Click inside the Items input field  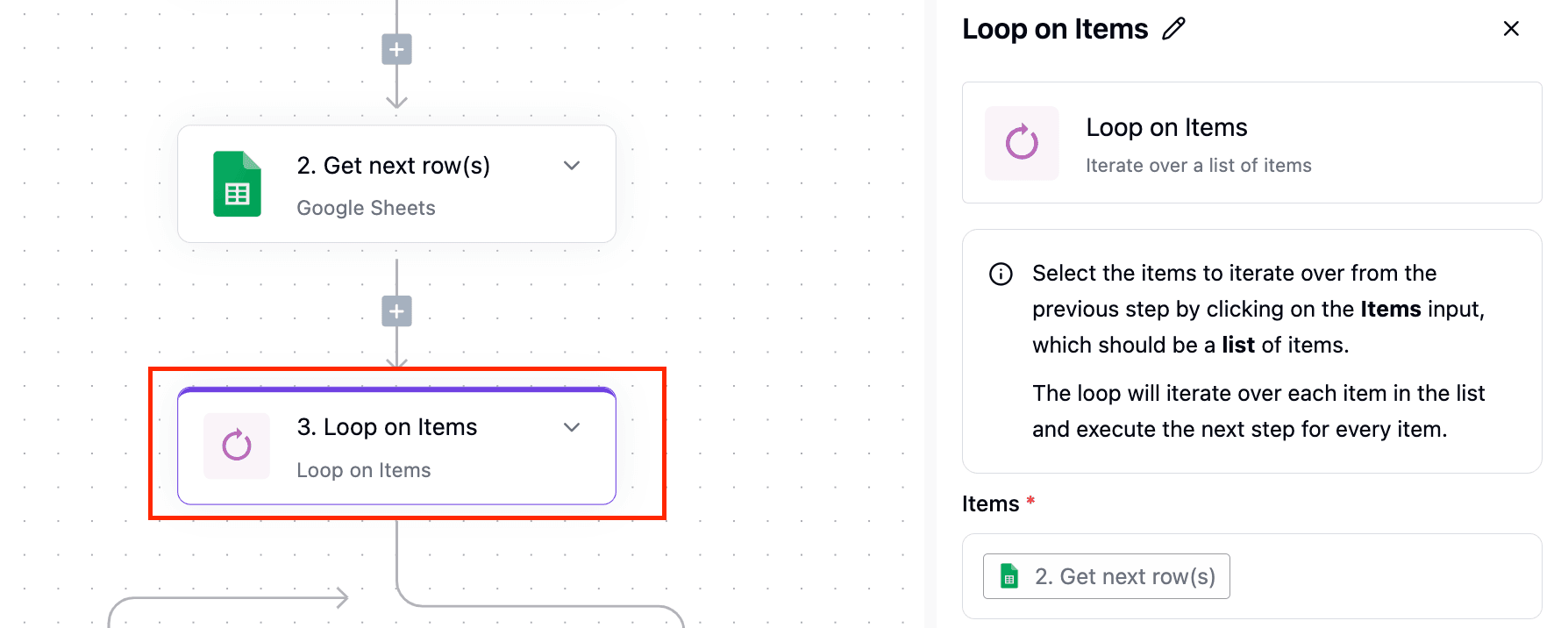point(1252,576)
